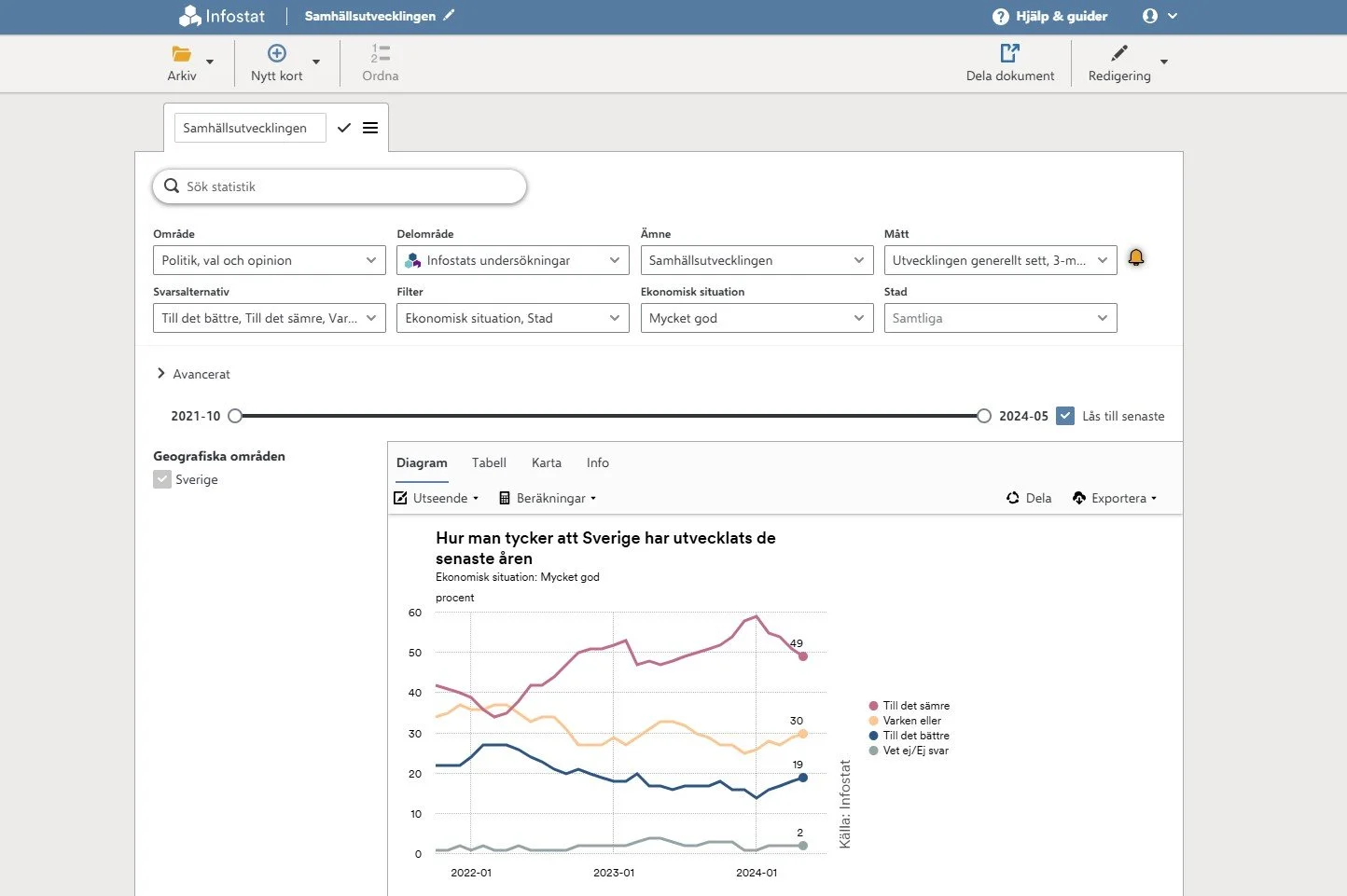The width and height of the screenshot is (1347, 896).
Task: Click the Till det sämre endpoint 49
Action: 802,656
